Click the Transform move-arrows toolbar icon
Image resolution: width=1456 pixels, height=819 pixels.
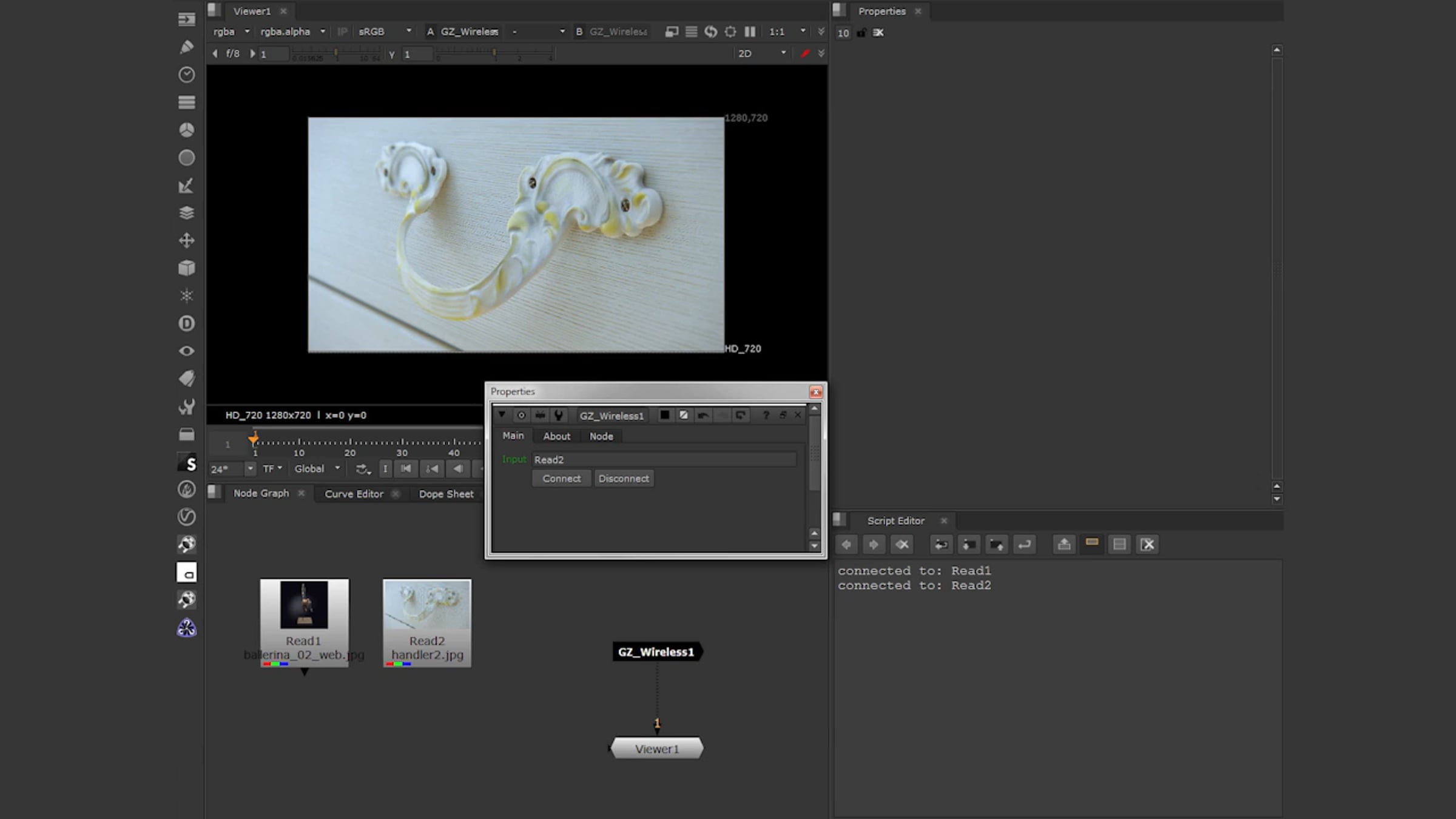(x=186, y=241)
